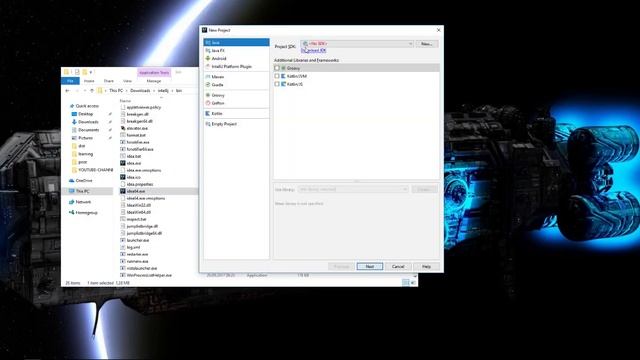Select idea.bat file

click(133, 156)
